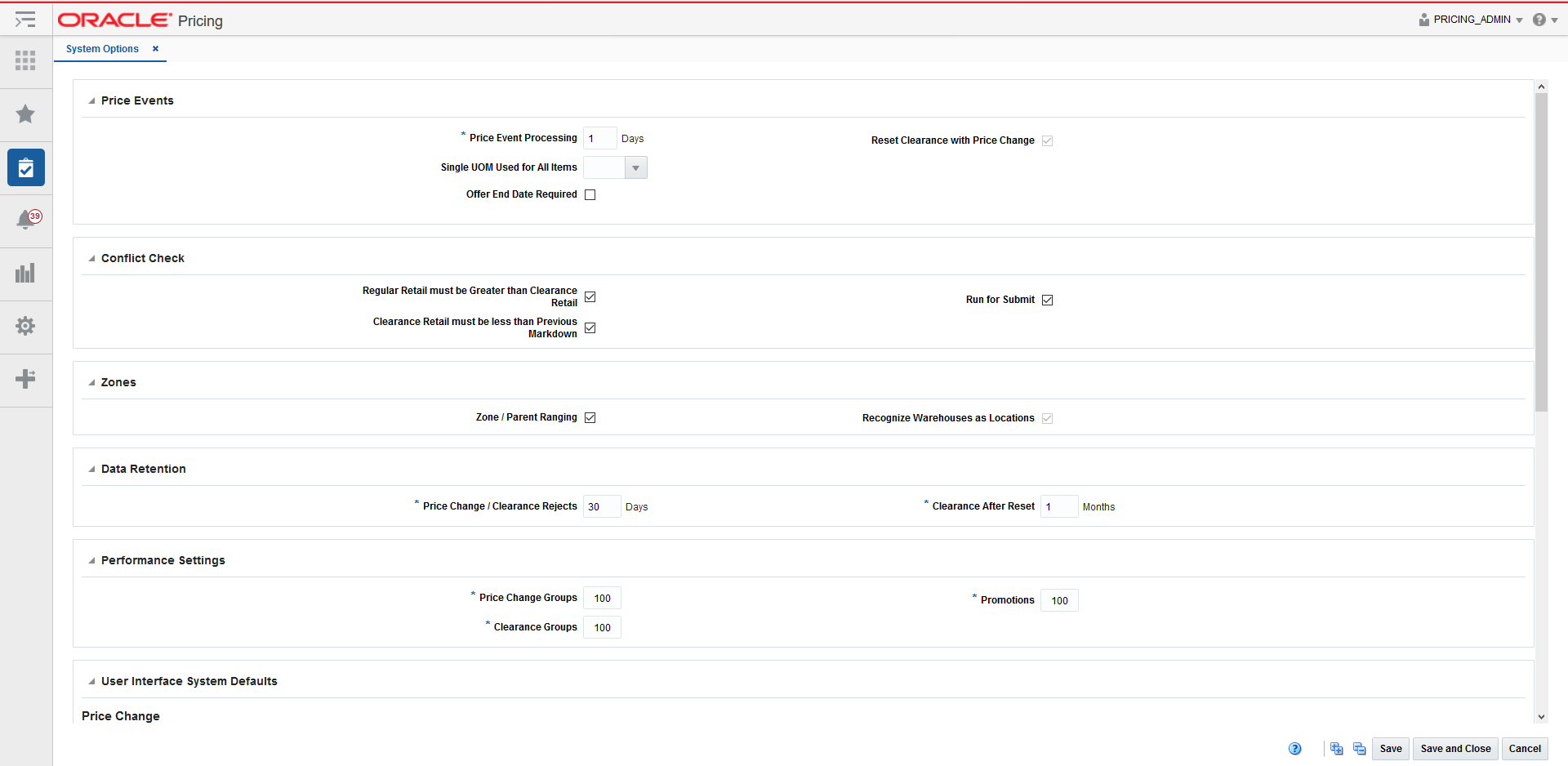Collapse the Price Events section

(91, 101)
